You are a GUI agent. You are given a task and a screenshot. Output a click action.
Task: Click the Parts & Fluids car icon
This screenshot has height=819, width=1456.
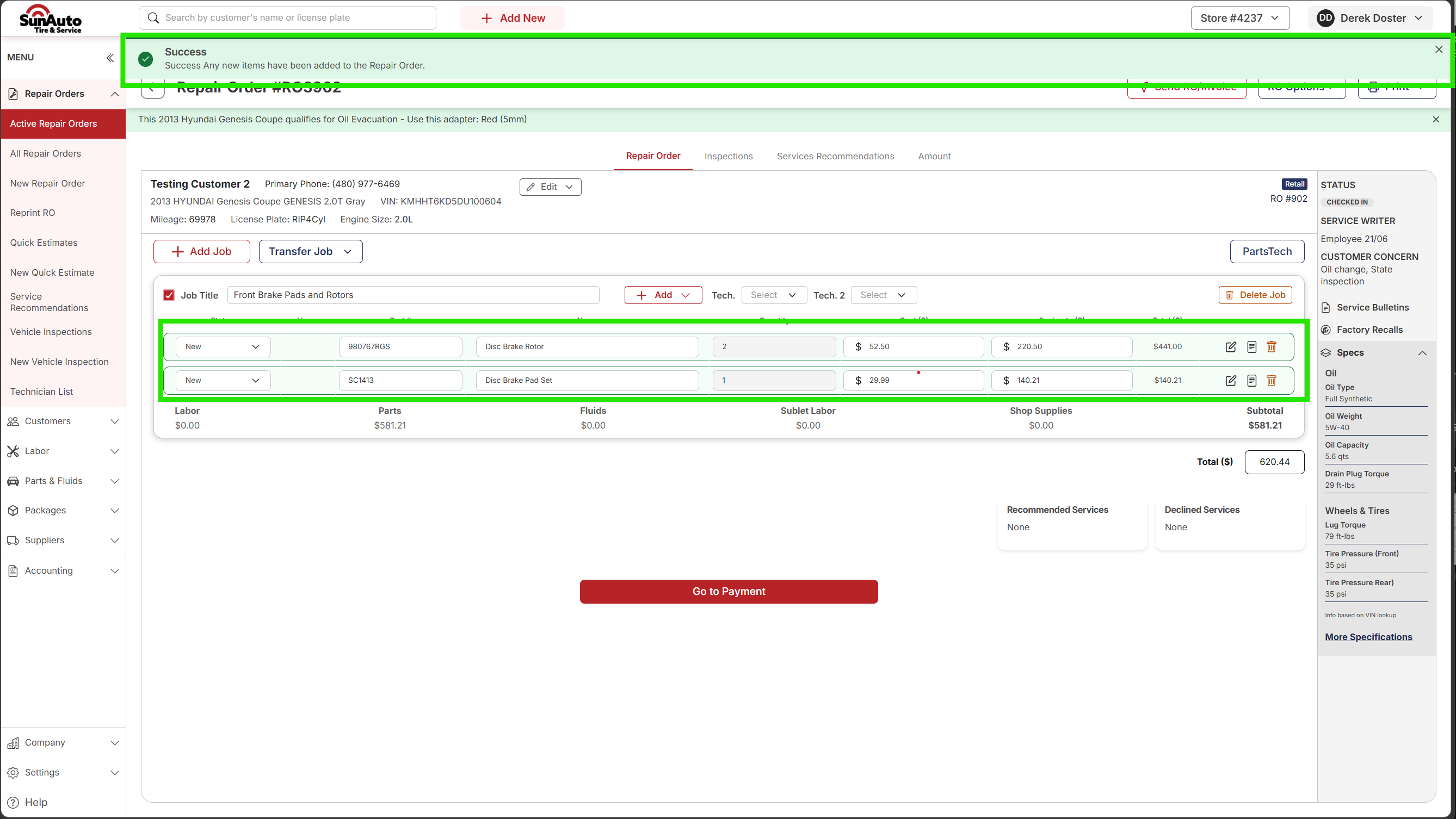click(13, 481)
